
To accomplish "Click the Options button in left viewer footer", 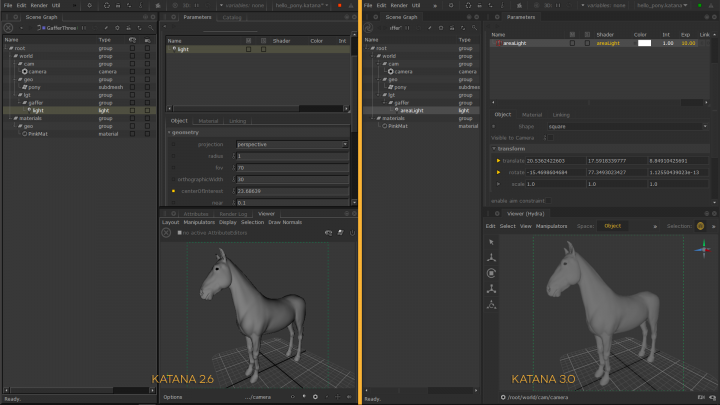I will (x=173, y=397).
